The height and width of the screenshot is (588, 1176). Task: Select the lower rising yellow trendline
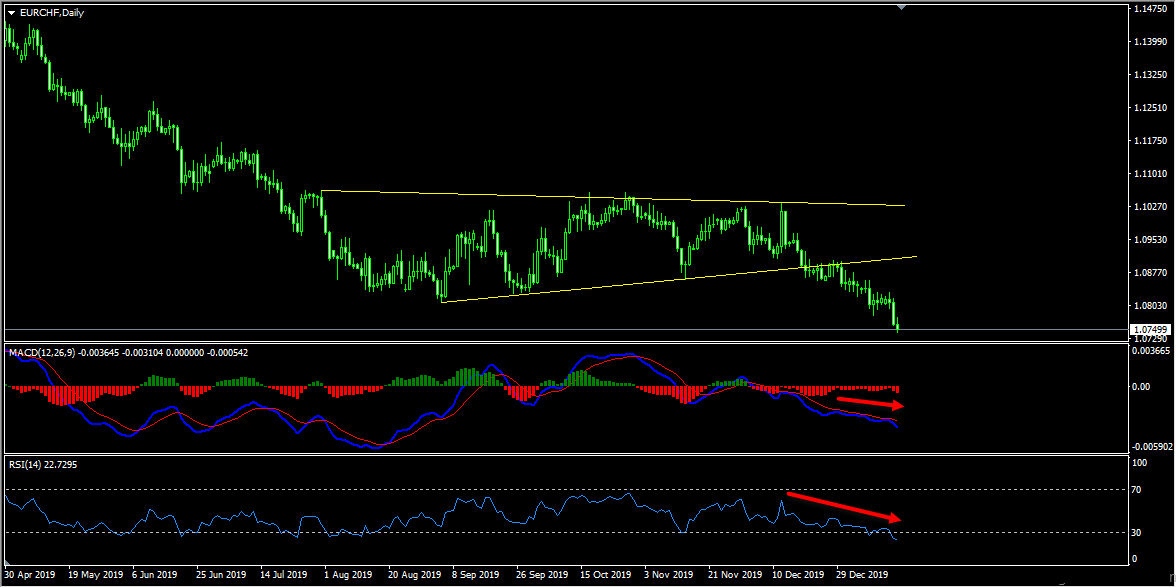pos(679,279)
